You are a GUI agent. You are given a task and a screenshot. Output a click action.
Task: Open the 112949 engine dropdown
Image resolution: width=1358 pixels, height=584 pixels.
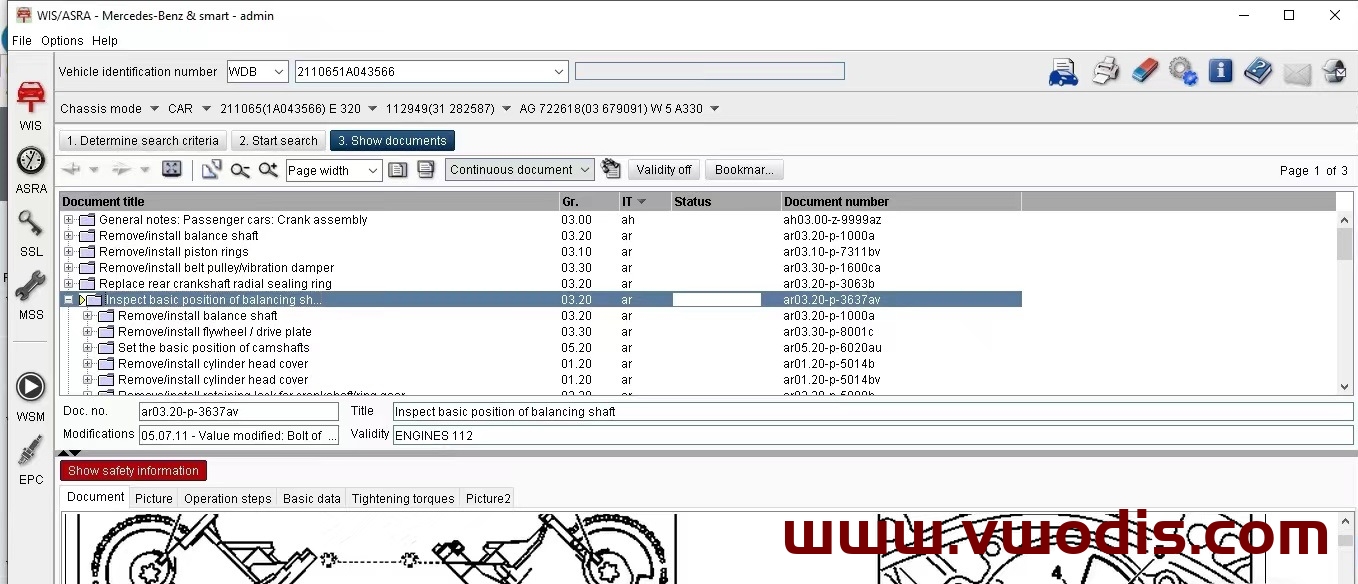(x=506, y=109)
